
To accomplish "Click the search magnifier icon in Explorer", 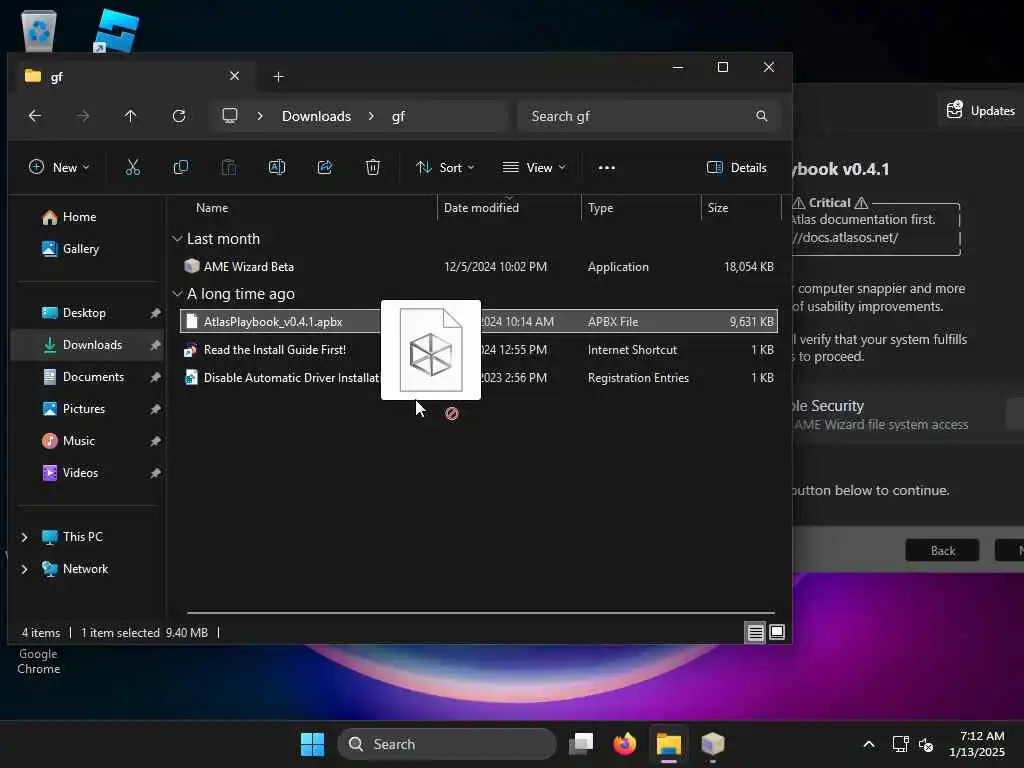I will tap(761, 116).
